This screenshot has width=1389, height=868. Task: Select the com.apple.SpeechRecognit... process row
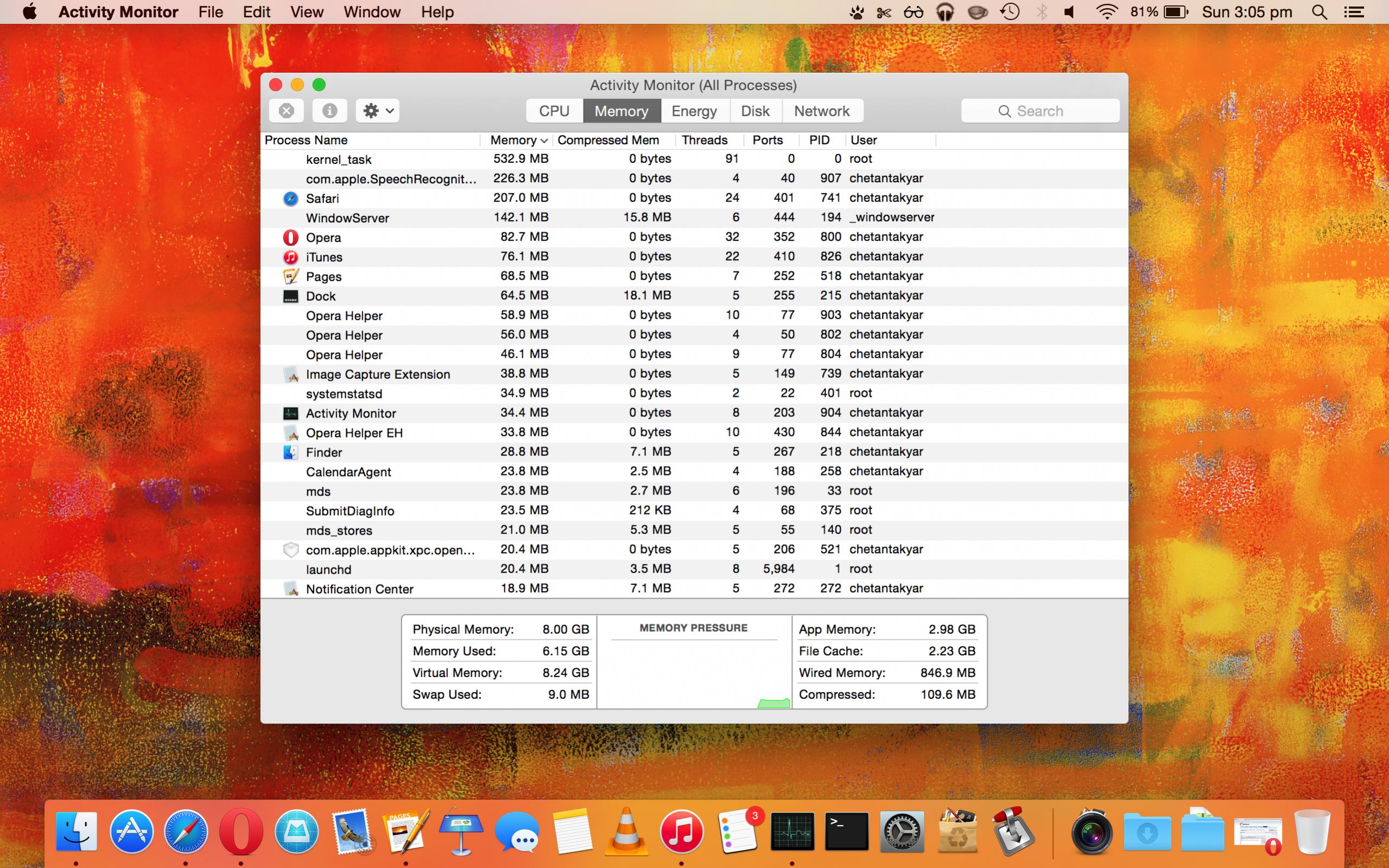pos(694,179)
